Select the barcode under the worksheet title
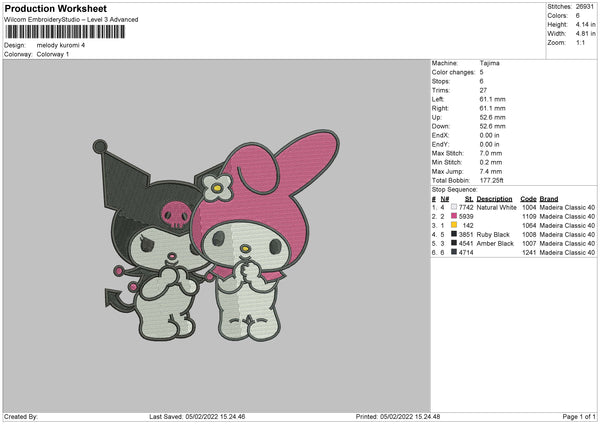The width and height of the screenshot is (600, 424). click(x=65, y=32)
